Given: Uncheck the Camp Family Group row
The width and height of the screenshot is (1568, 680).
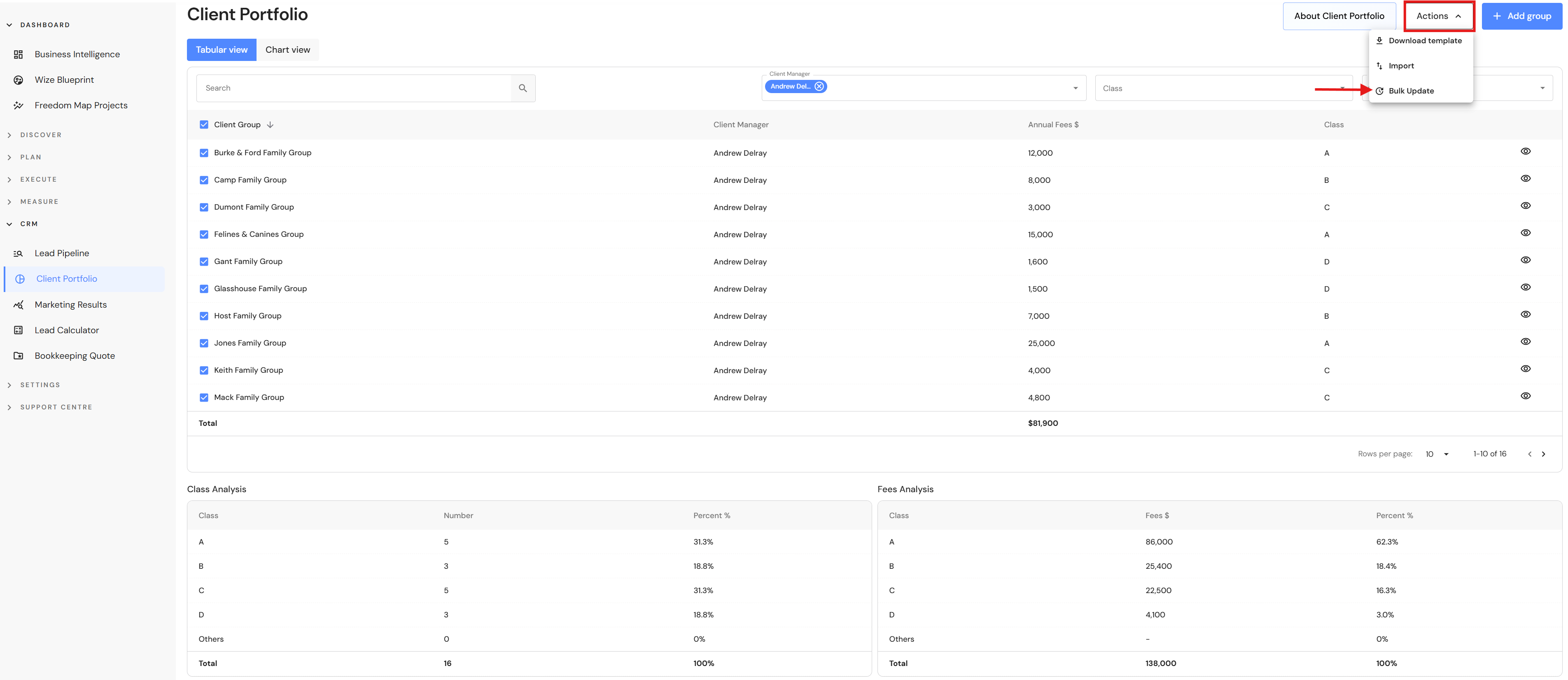Looking at the screenshot, I should click(x=204, y=180).
